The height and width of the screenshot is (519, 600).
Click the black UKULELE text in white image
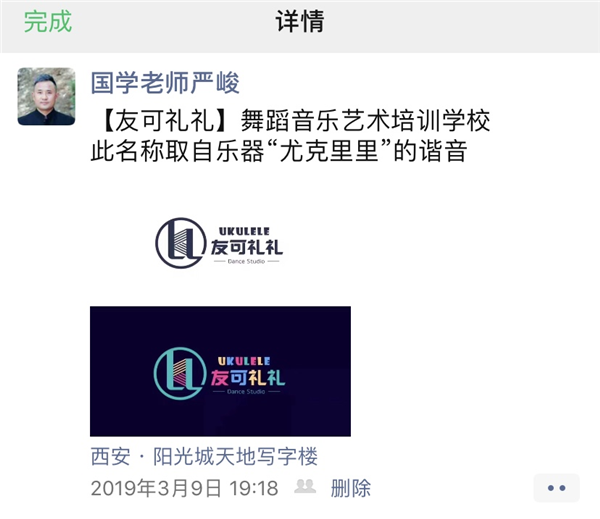click(245, 231)
